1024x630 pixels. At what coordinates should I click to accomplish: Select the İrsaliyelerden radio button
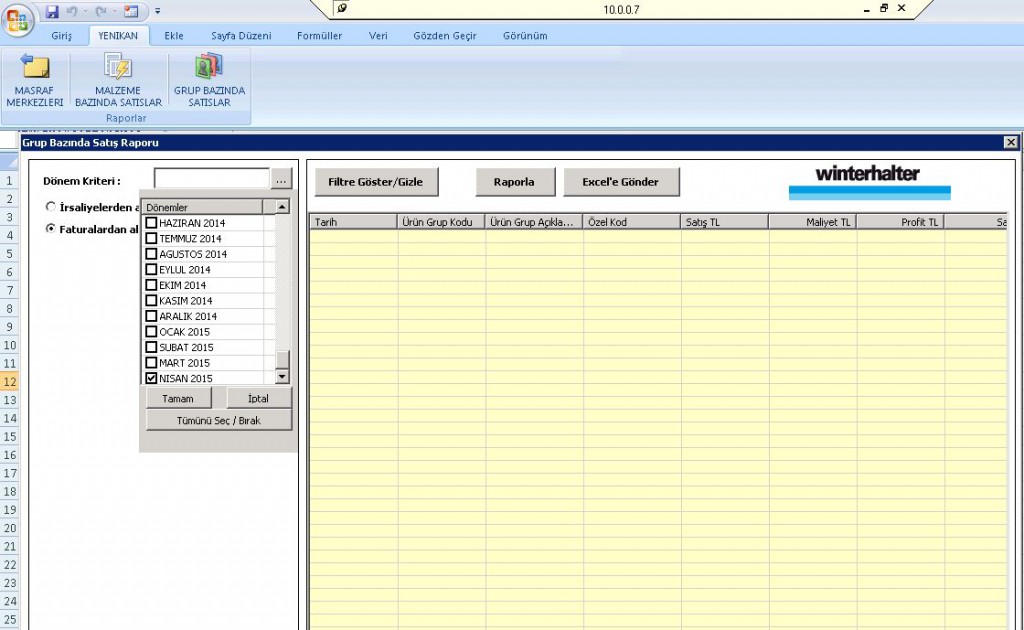(51, 207)
